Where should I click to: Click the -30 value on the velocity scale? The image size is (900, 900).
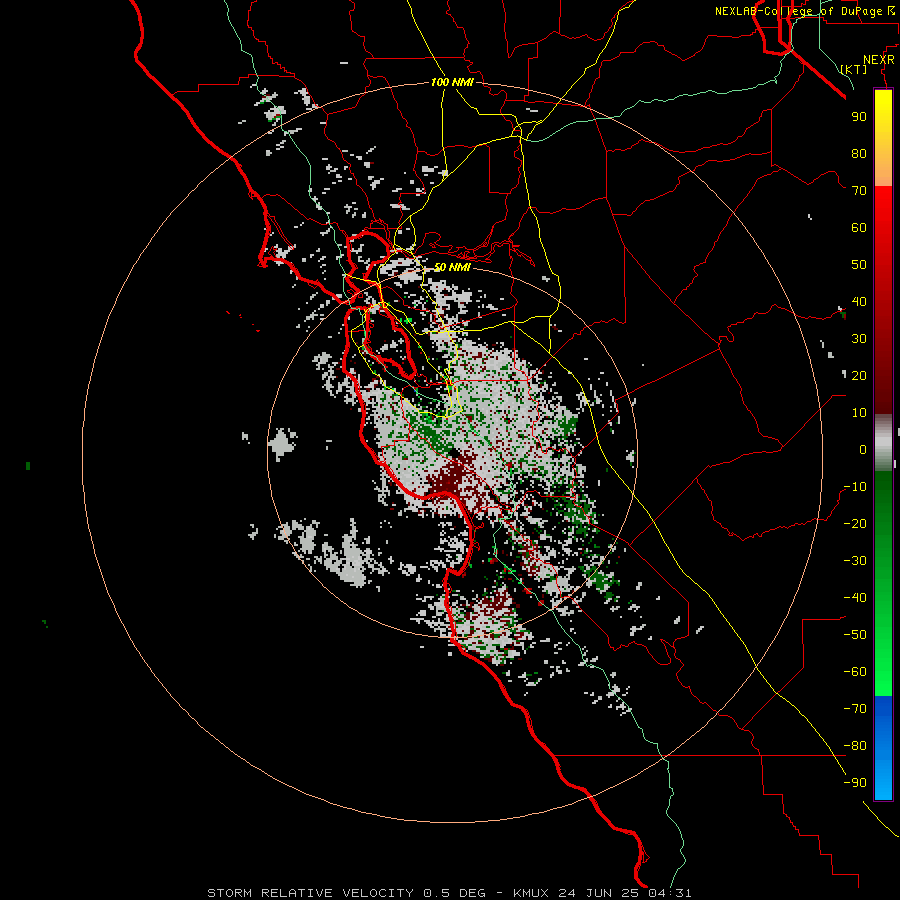[x=855, y=561]
